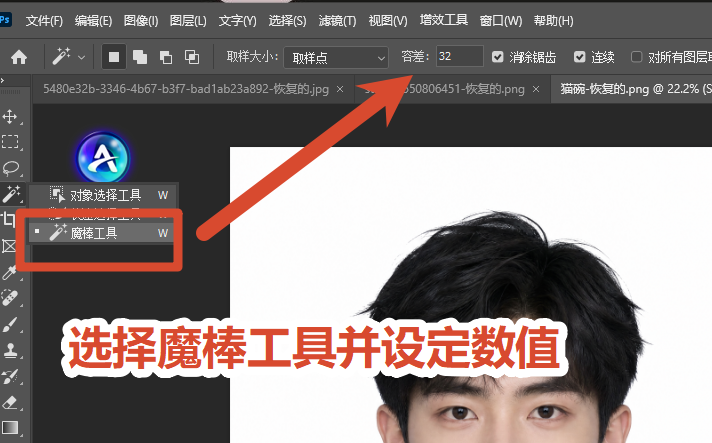This screenshot has width=712, height=443.
Task: Open the 帮助(H) menu
Action: pyautogui.click(x=553, y=20)
